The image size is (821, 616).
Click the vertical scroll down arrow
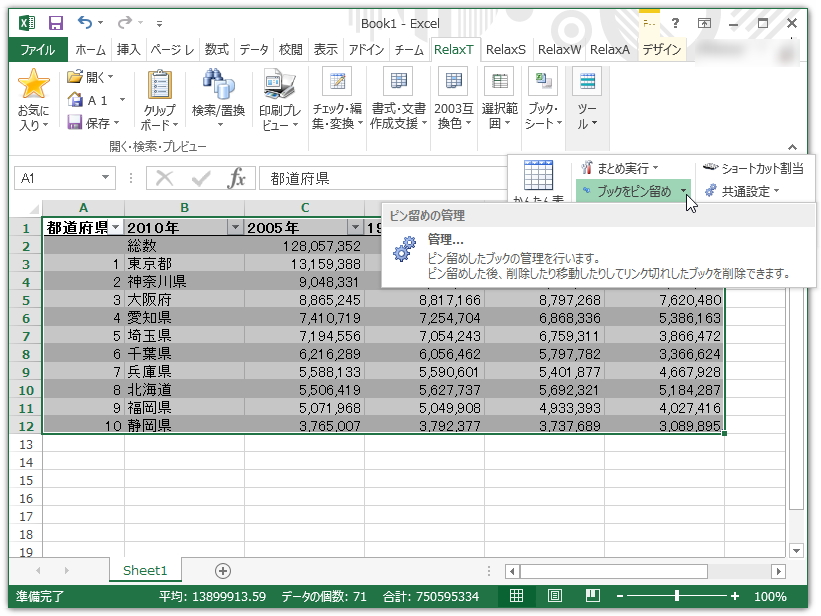796,551
